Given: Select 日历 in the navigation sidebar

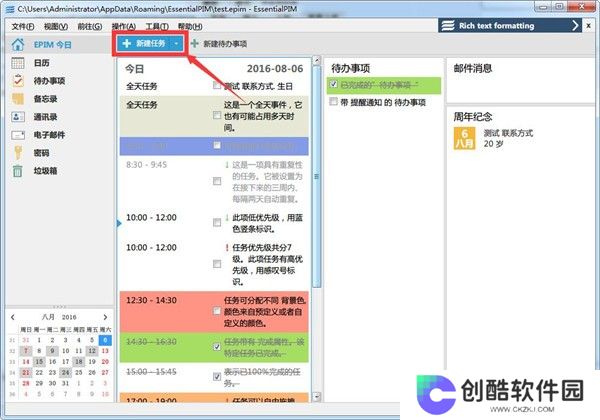Looking at the screenshot, I should (41, 63).
